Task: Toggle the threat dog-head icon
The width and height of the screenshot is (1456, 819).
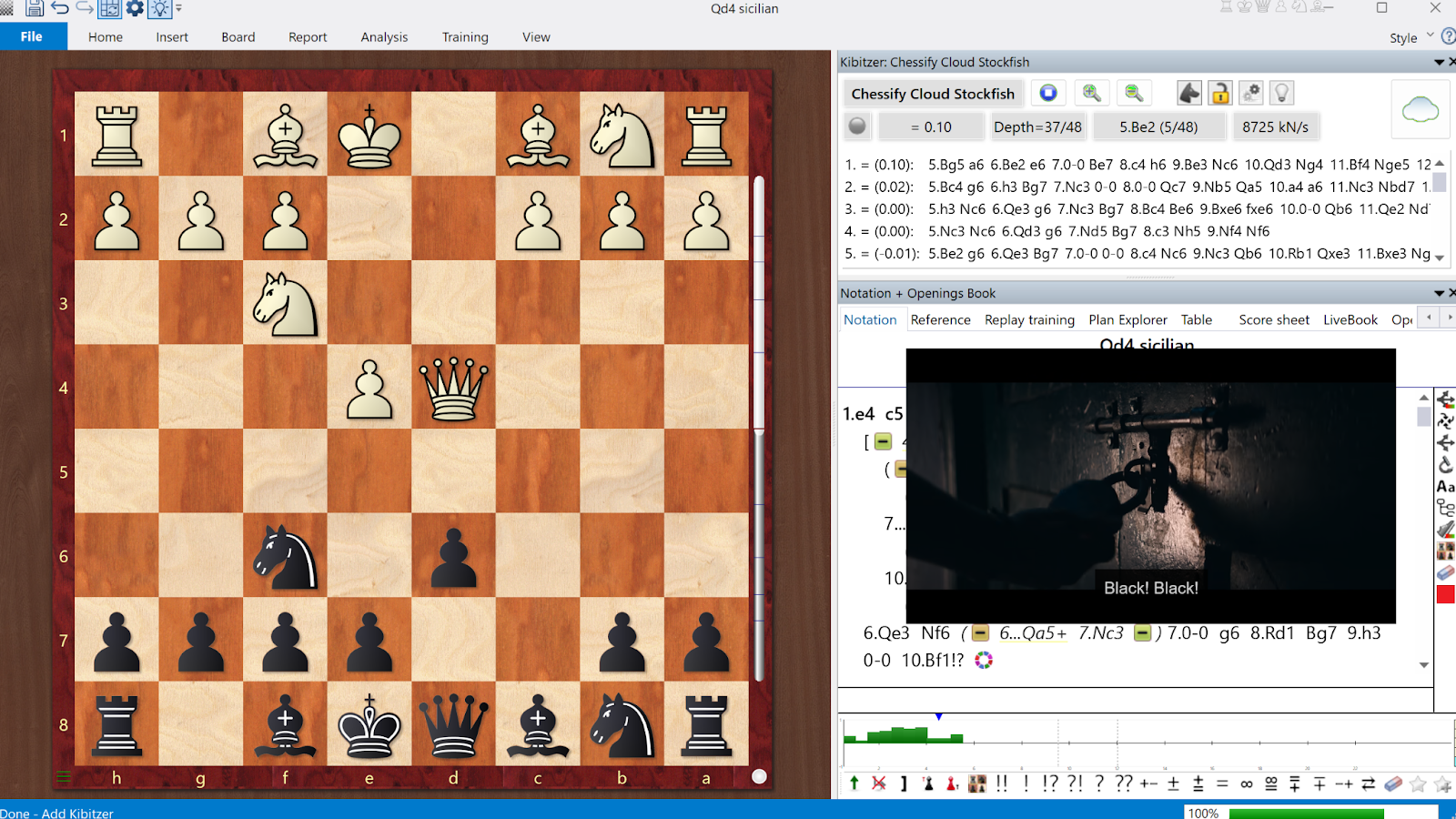Action: tap(1189, 93)
